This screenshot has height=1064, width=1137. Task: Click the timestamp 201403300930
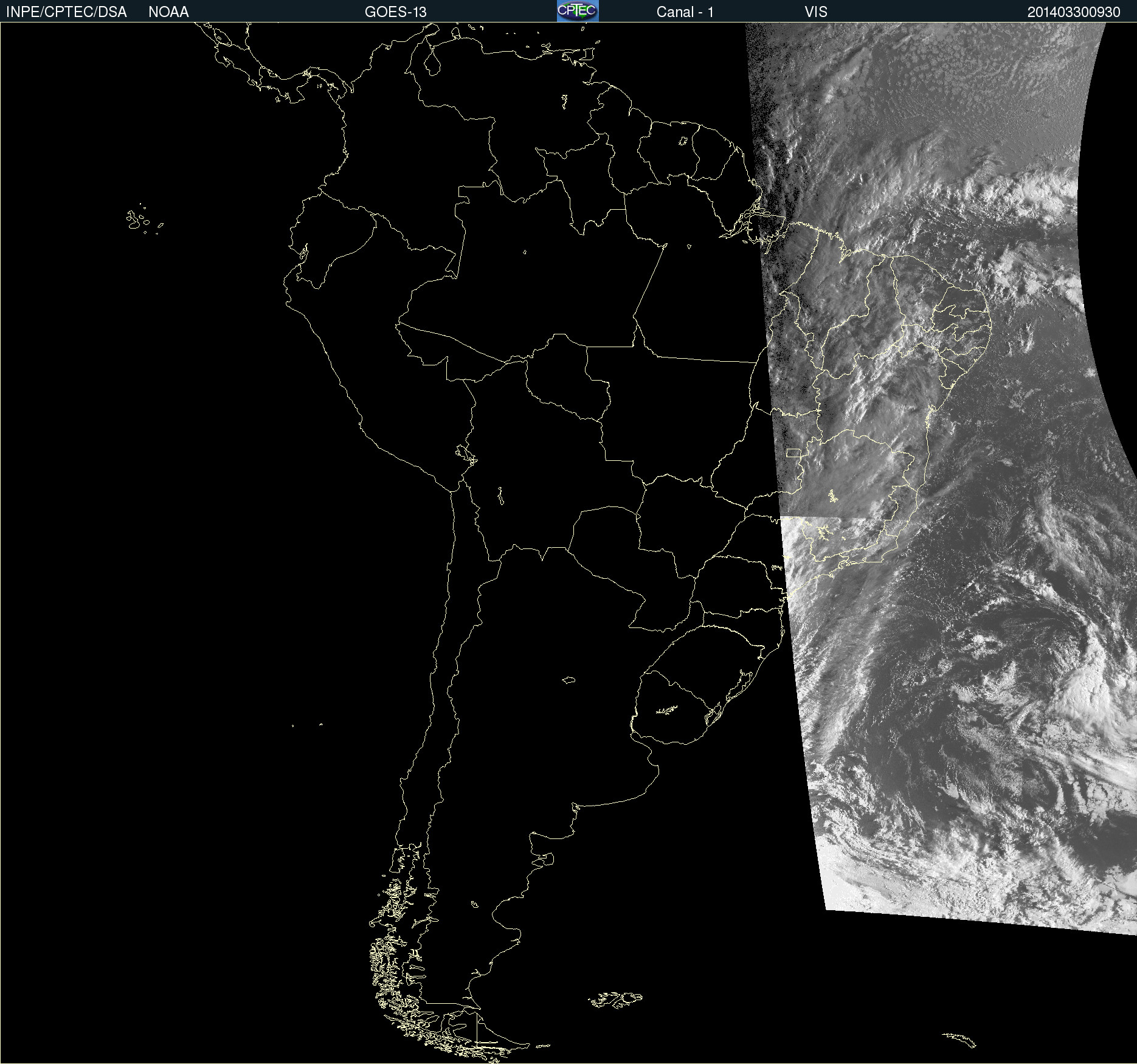[1074, 12]
